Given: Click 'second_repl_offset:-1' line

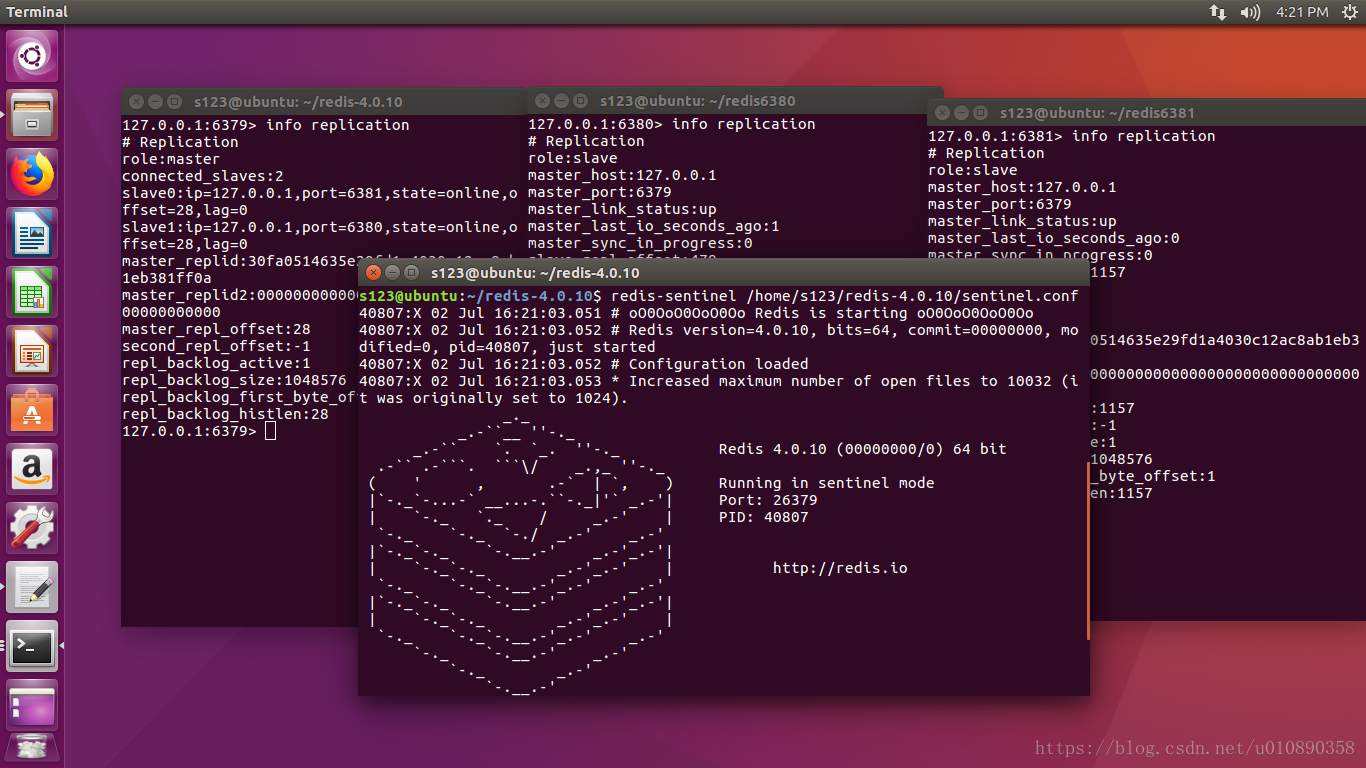Looking at the screenshot, I should 216,346.
